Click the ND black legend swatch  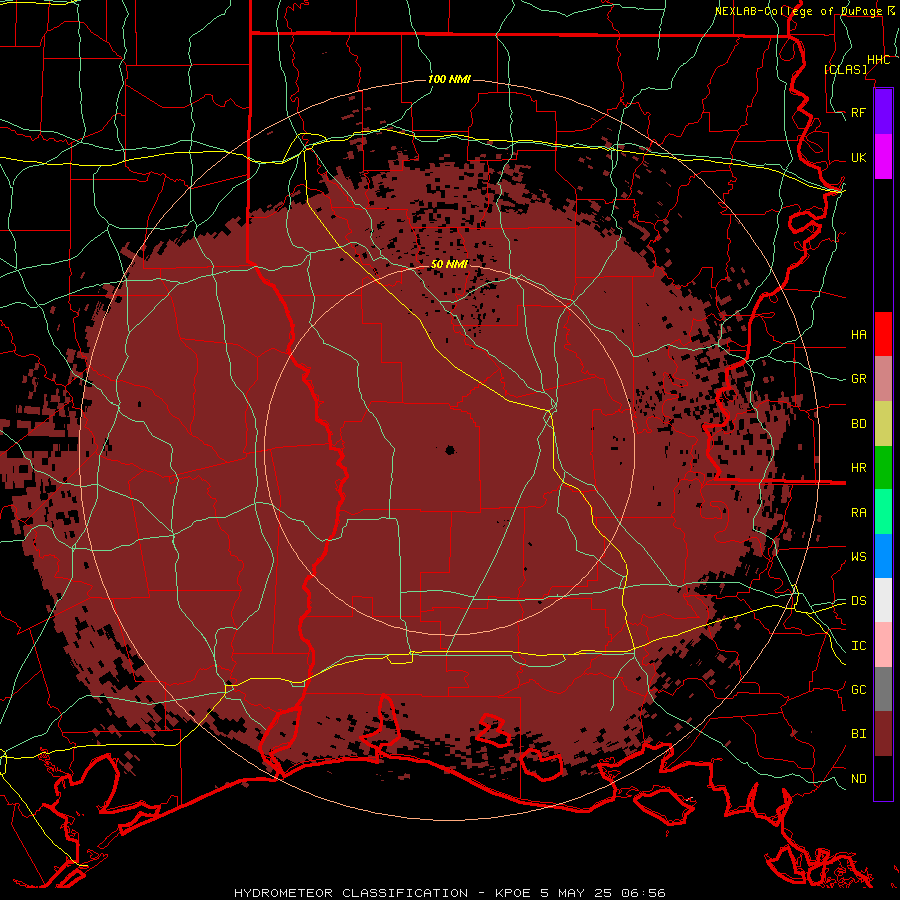883,778
